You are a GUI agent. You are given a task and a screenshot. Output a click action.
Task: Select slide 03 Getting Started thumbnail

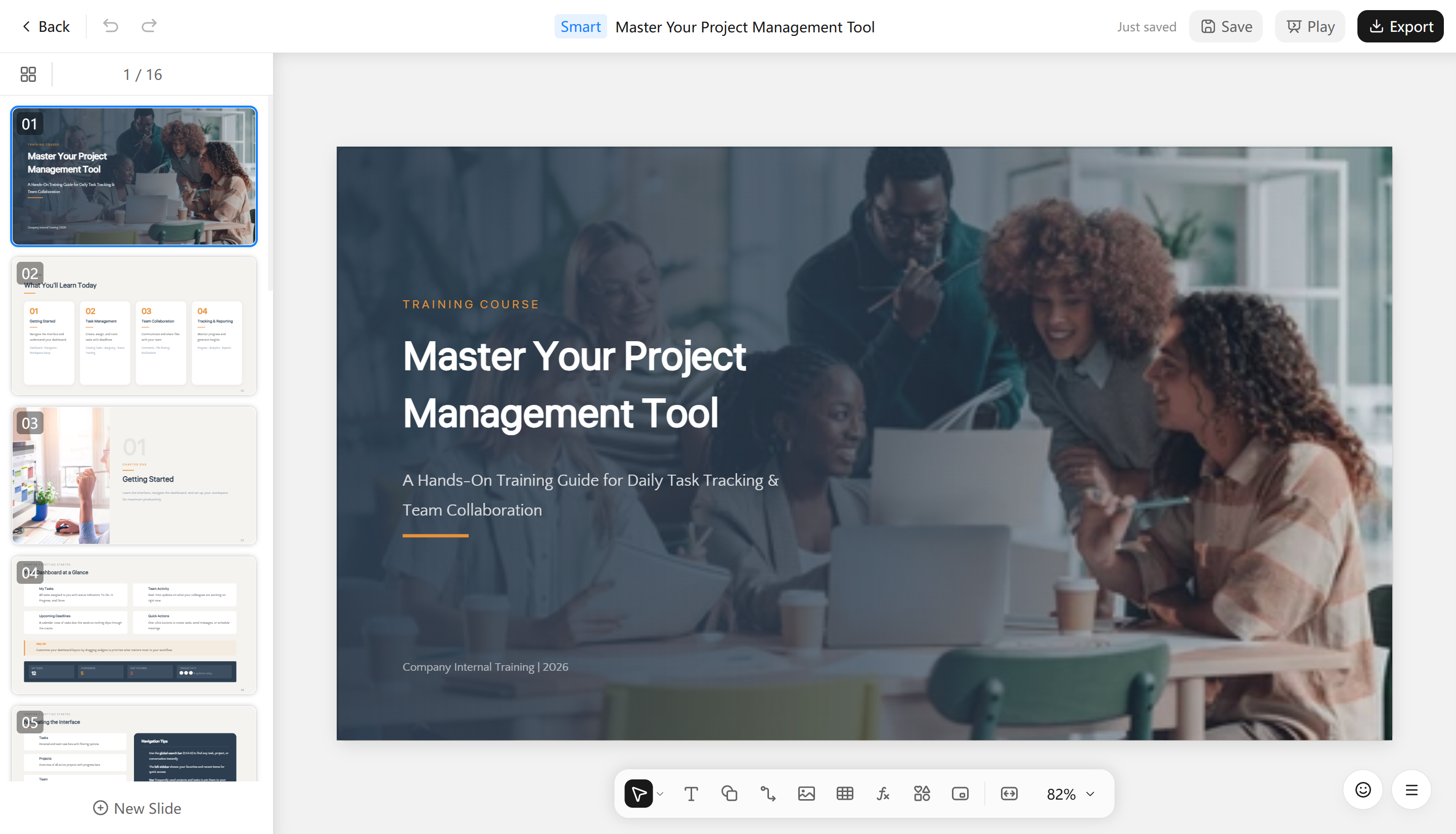(x=134, y=476)
